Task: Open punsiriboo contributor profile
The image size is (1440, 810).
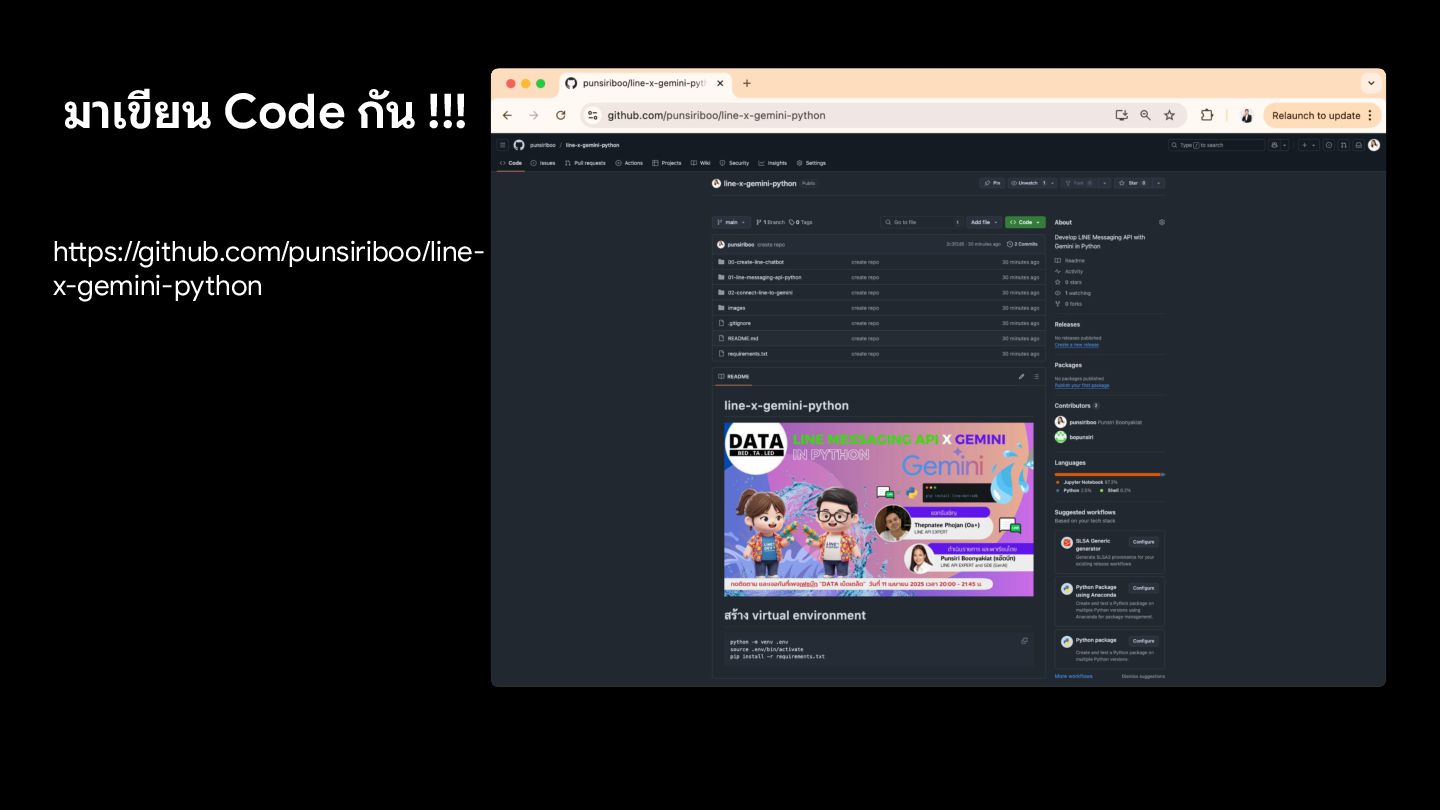Action: (x=1081, y=422)
